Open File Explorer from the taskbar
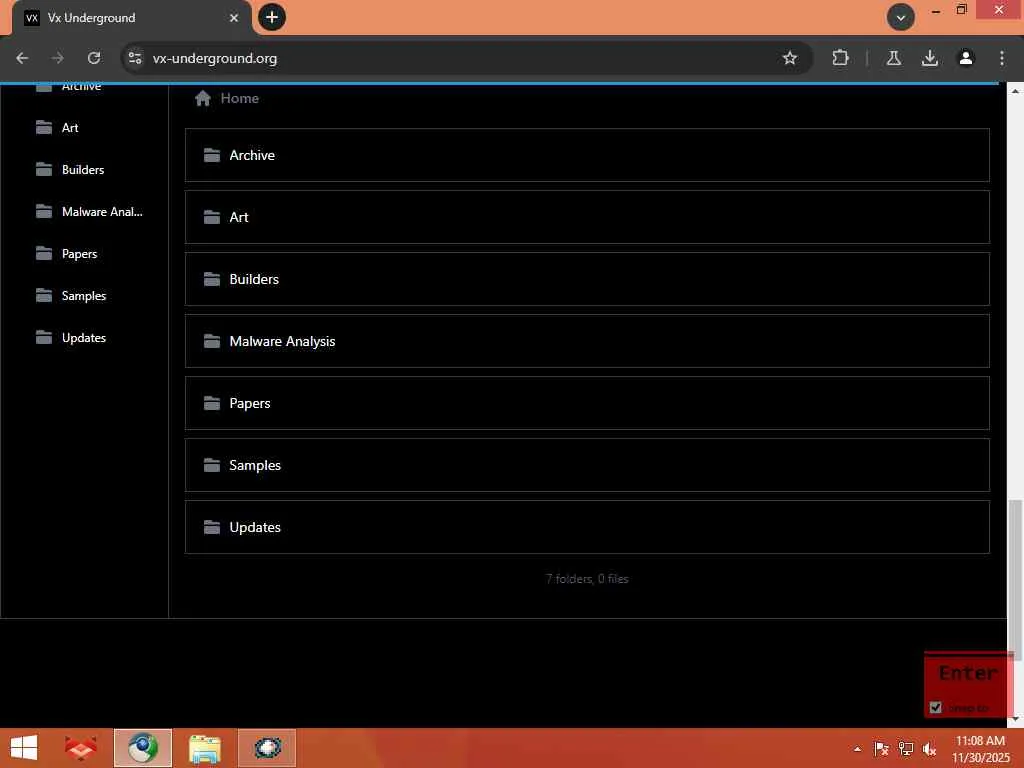 [204, 748]
